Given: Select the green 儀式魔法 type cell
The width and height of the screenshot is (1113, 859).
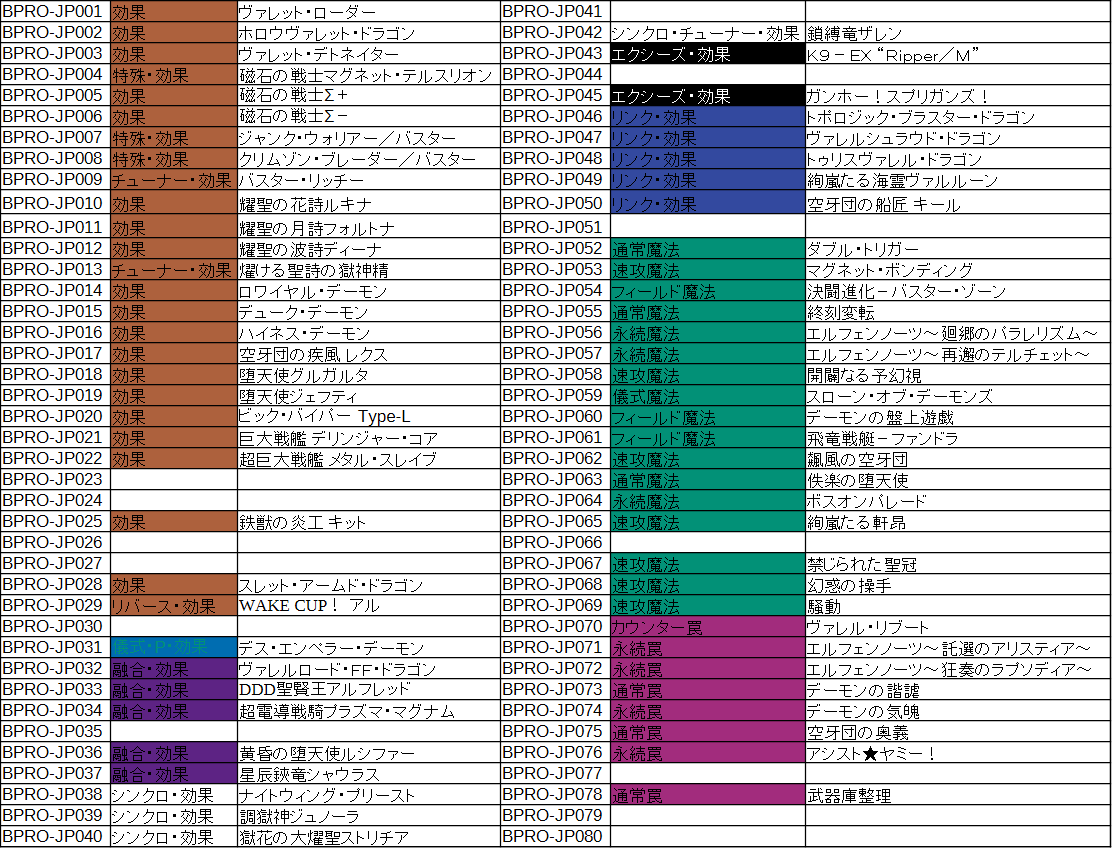Looking at the screenshot, I should coord(707,396).
